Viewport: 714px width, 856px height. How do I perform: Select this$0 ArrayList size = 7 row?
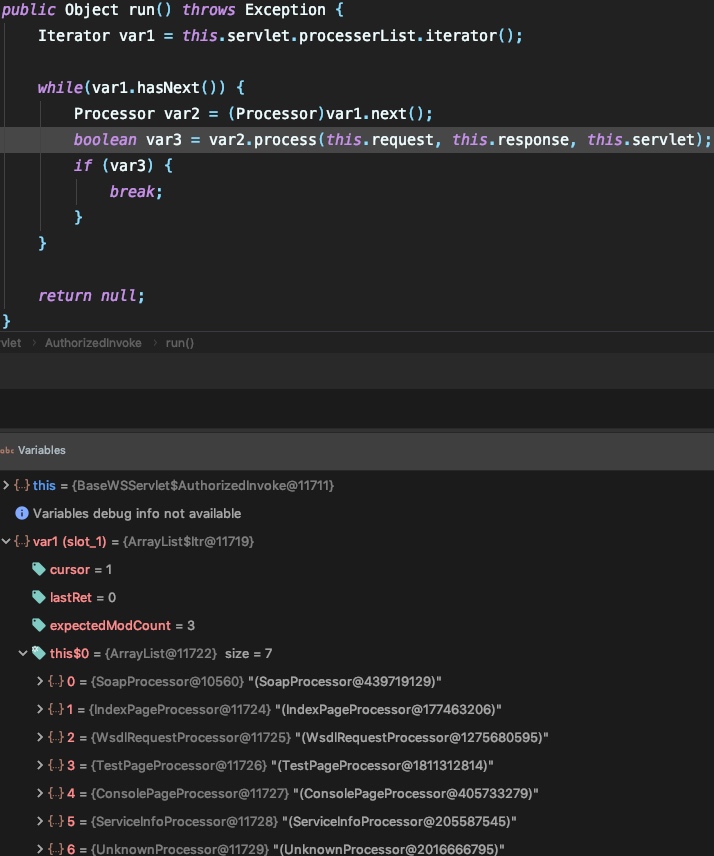(357, 653)
